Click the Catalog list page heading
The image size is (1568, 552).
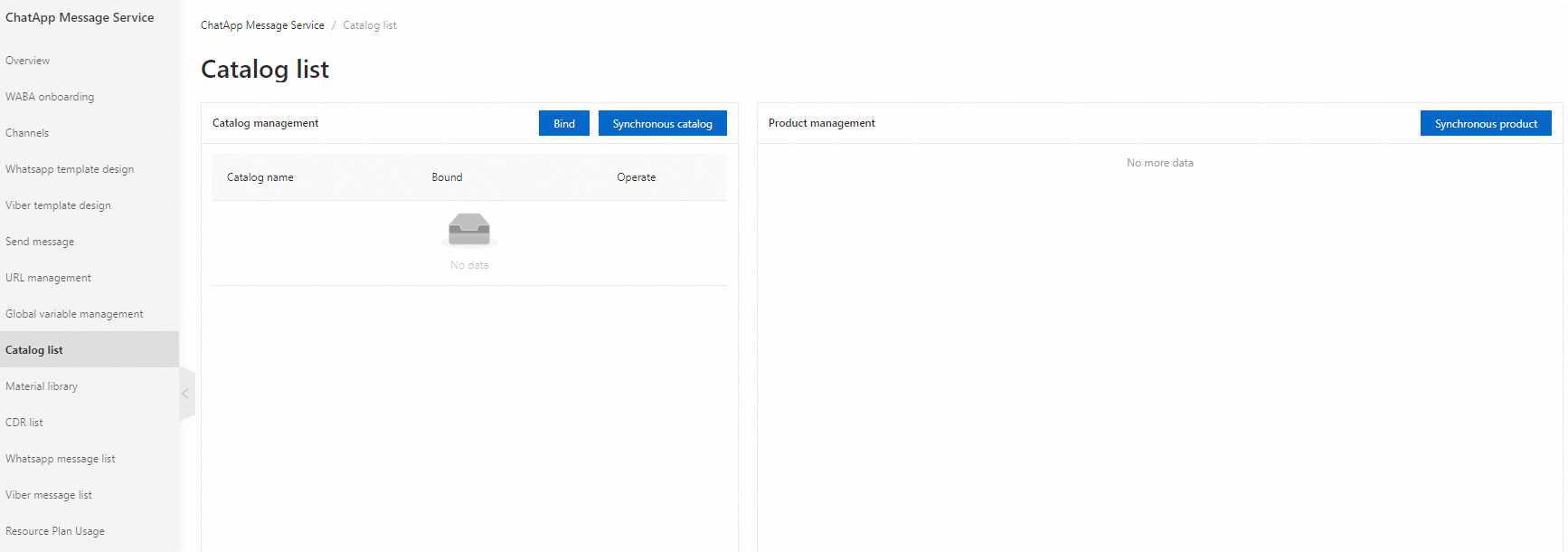click(265, 69)
